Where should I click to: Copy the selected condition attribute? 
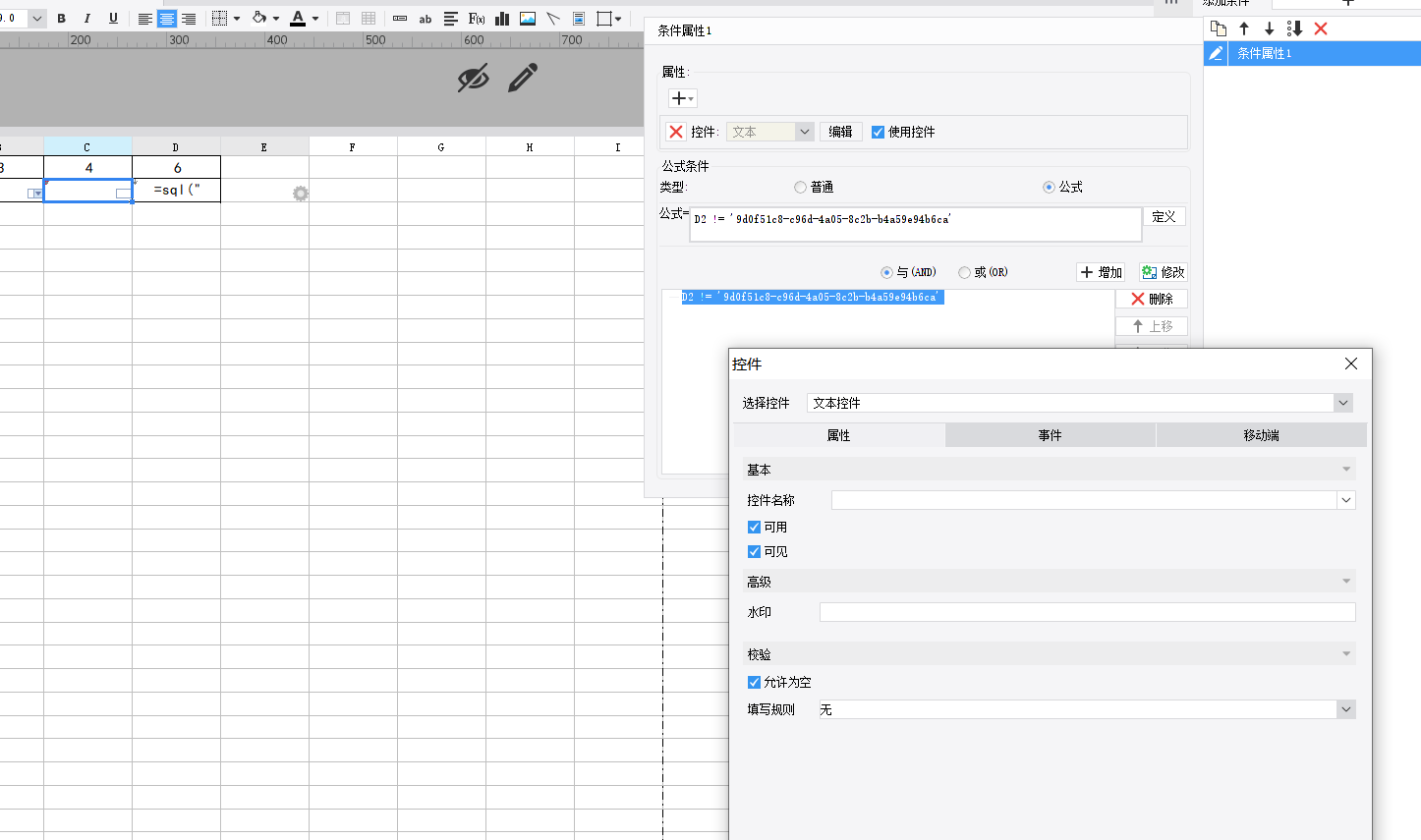[1219, 28]
